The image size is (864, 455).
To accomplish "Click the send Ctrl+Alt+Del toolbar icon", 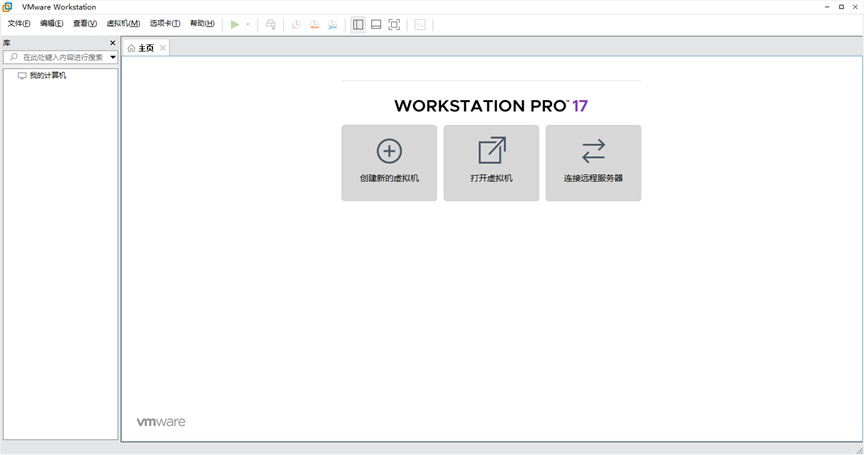I will (x=271, y=24).
